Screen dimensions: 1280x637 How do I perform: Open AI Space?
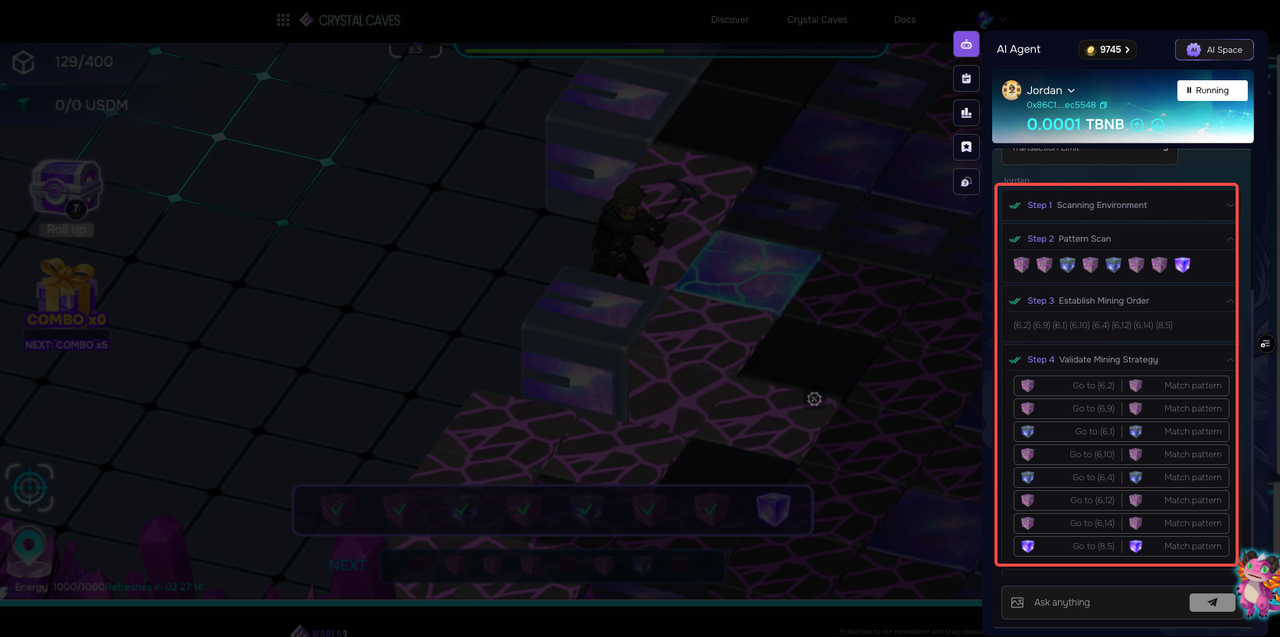1214,50
